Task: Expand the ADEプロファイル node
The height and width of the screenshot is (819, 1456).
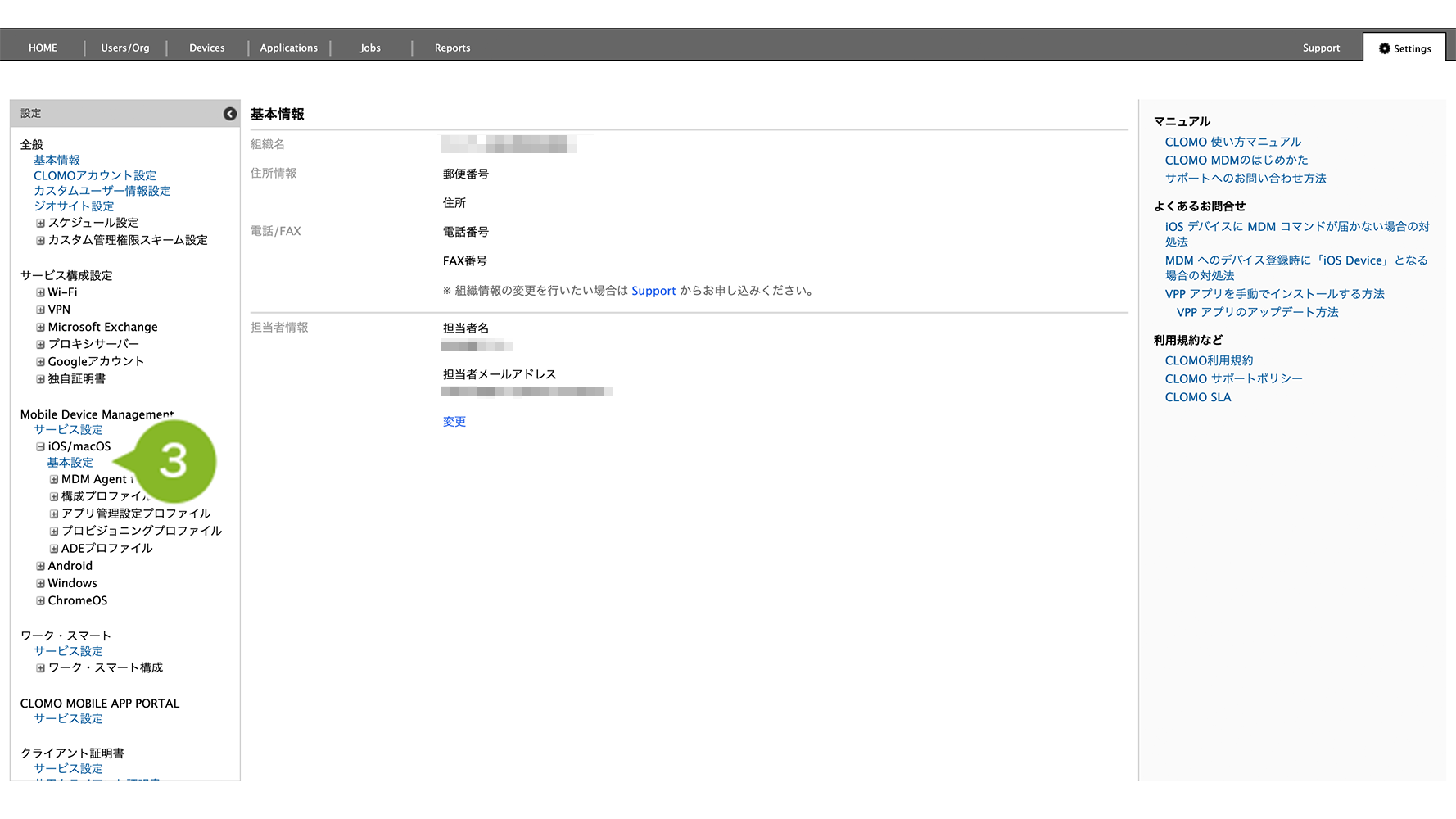Action: pyautogui.click(x=54, y=549)
